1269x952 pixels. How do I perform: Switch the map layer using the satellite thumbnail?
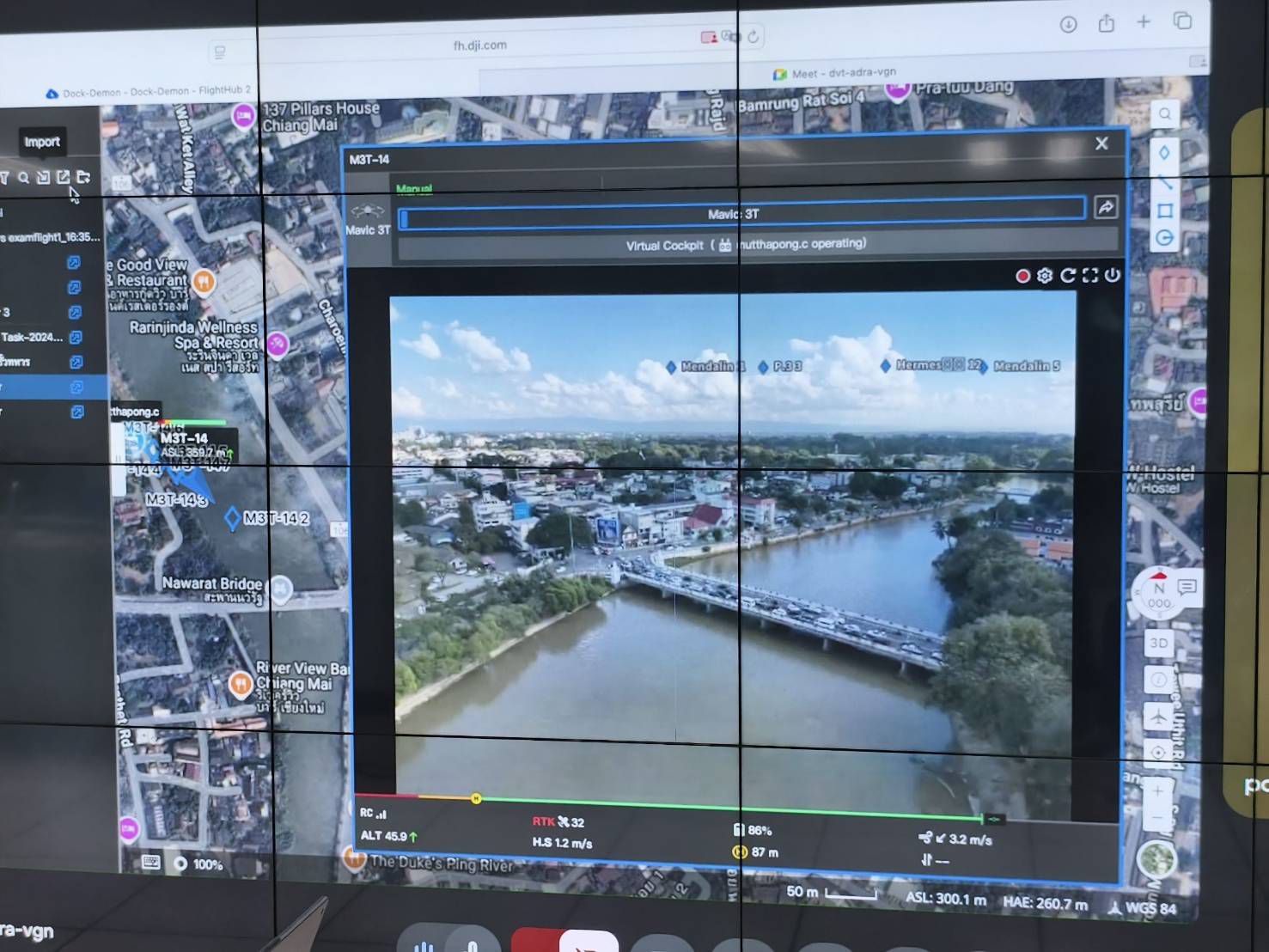1156,859
